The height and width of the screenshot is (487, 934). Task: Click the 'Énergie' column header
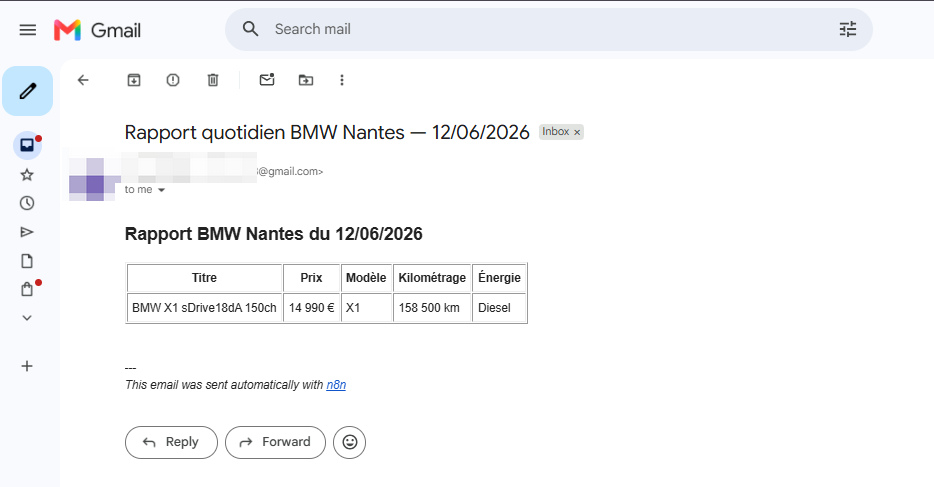point(499,278)
